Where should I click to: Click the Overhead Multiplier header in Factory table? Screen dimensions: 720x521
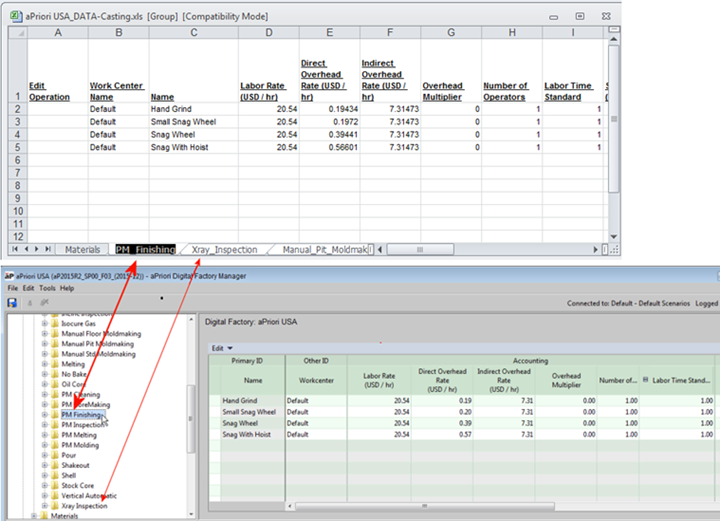click(x=566, y=380)
